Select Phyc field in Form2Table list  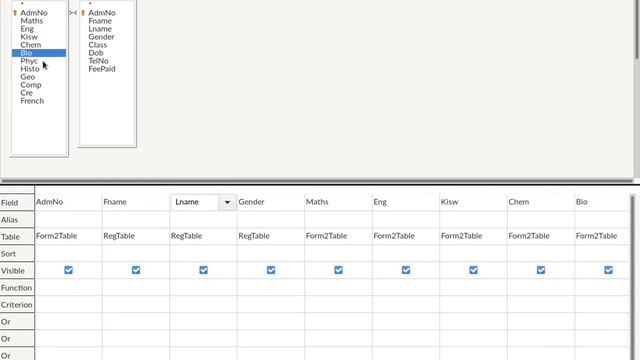(x=29, y=61)
